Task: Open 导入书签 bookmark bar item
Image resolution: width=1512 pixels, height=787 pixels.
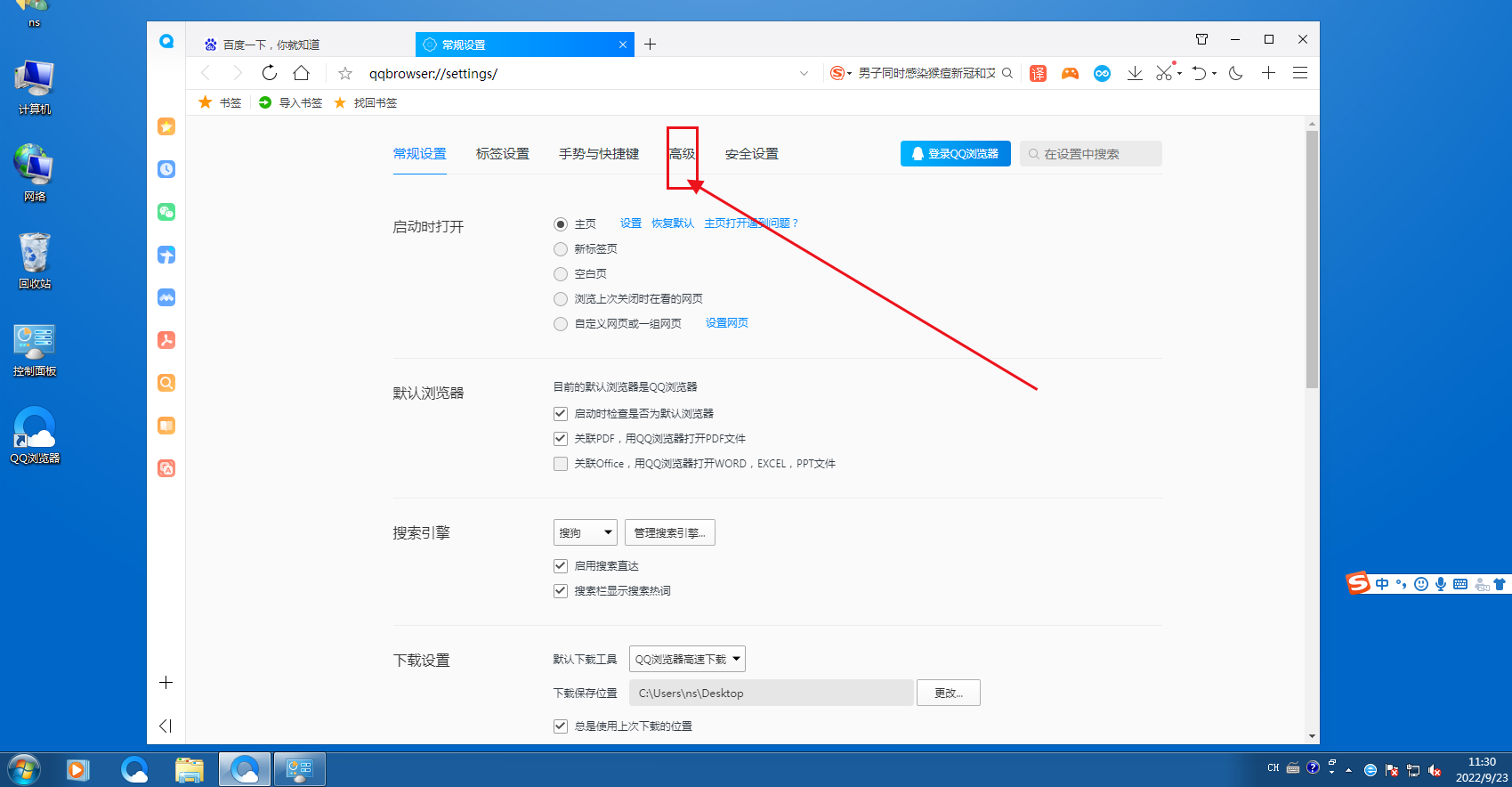Action: point(291,102)
